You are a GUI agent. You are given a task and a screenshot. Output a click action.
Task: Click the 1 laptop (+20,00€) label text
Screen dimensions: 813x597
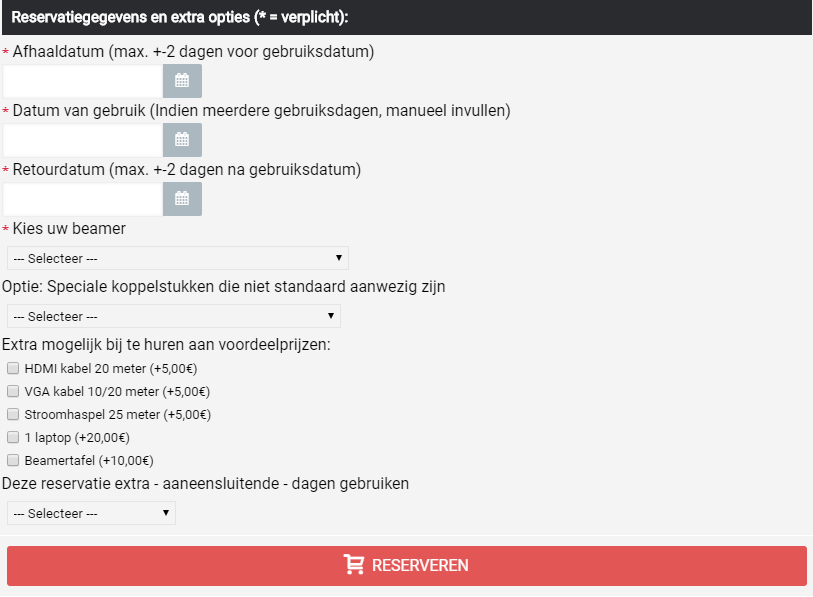[x=77, y=438]
